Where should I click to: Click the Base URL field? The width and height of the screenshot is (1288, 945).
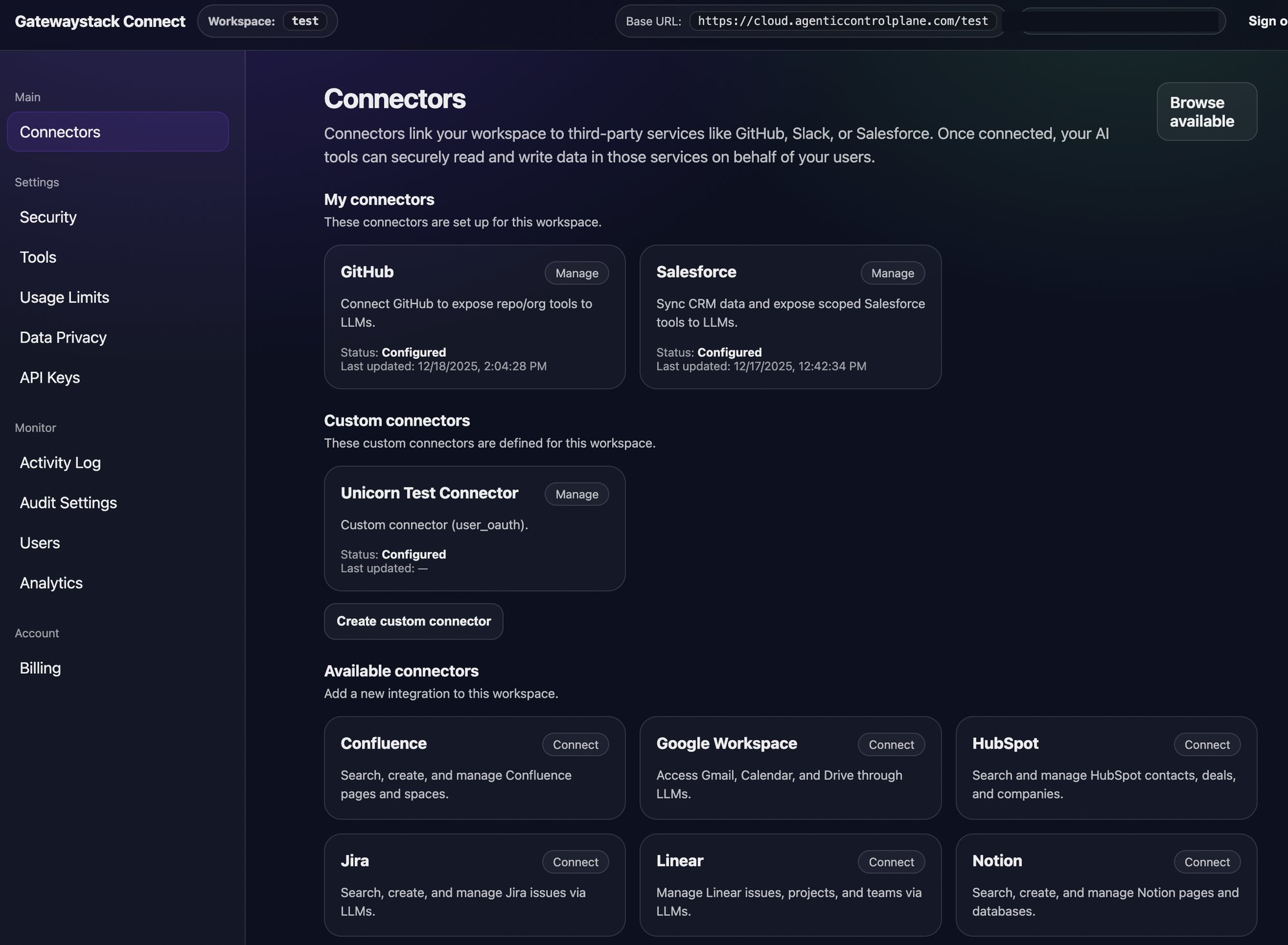click(x=842, y=21)
